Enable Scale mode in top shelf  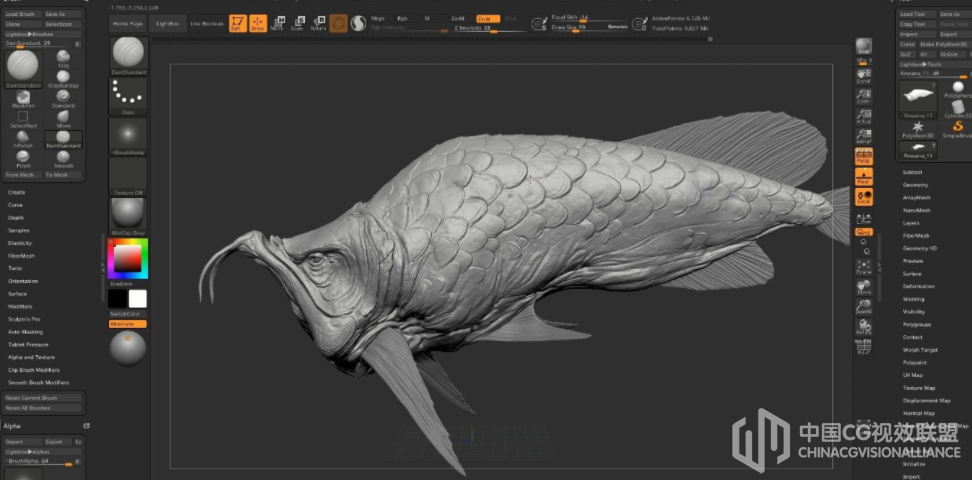(298, 24)
